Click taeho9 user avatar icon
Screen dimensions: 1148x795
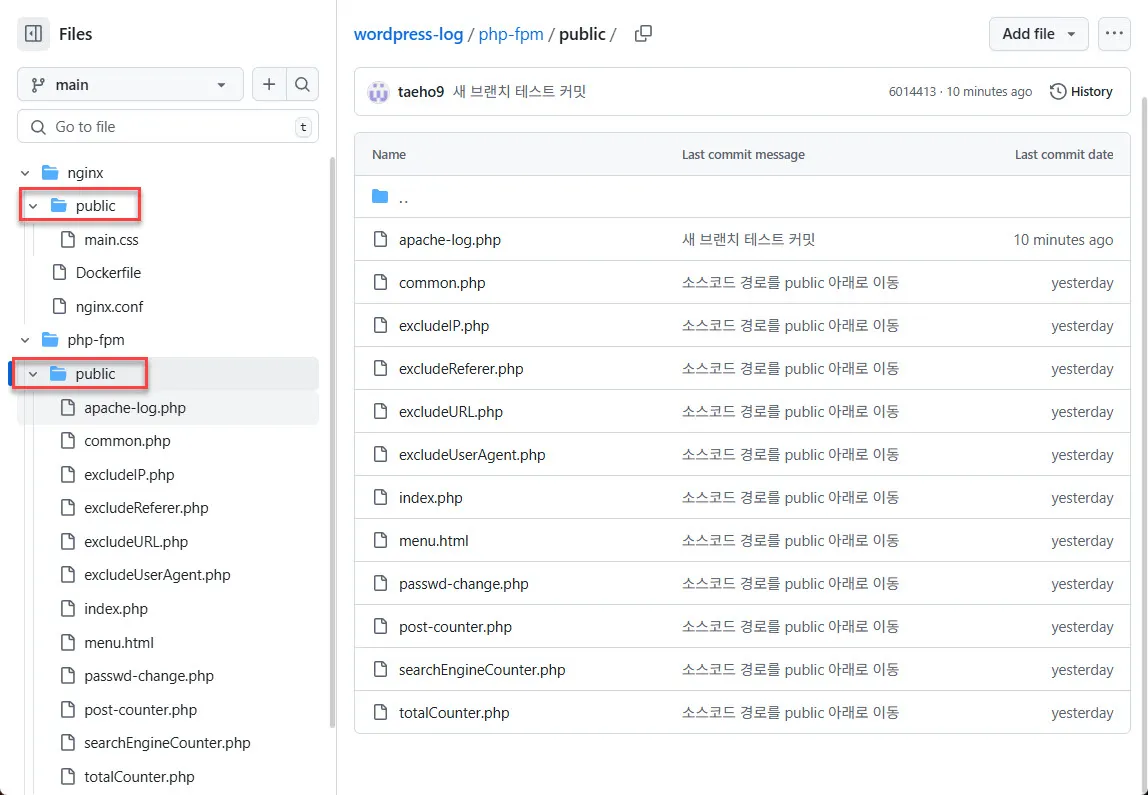[378, 92]
